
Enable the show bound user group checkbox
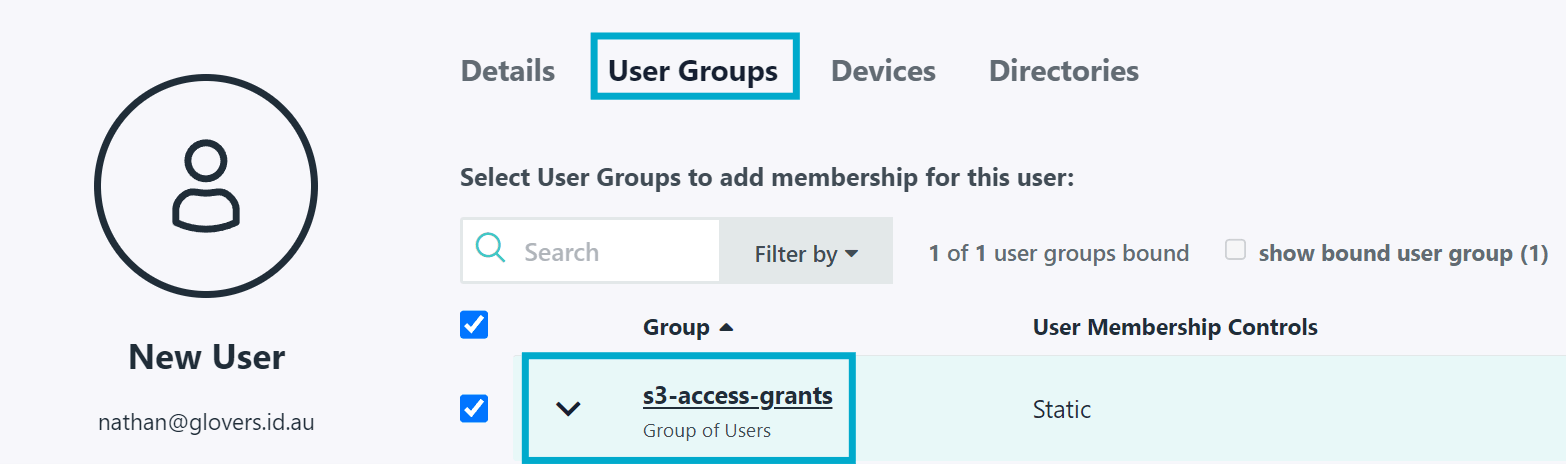point(1236,251)
